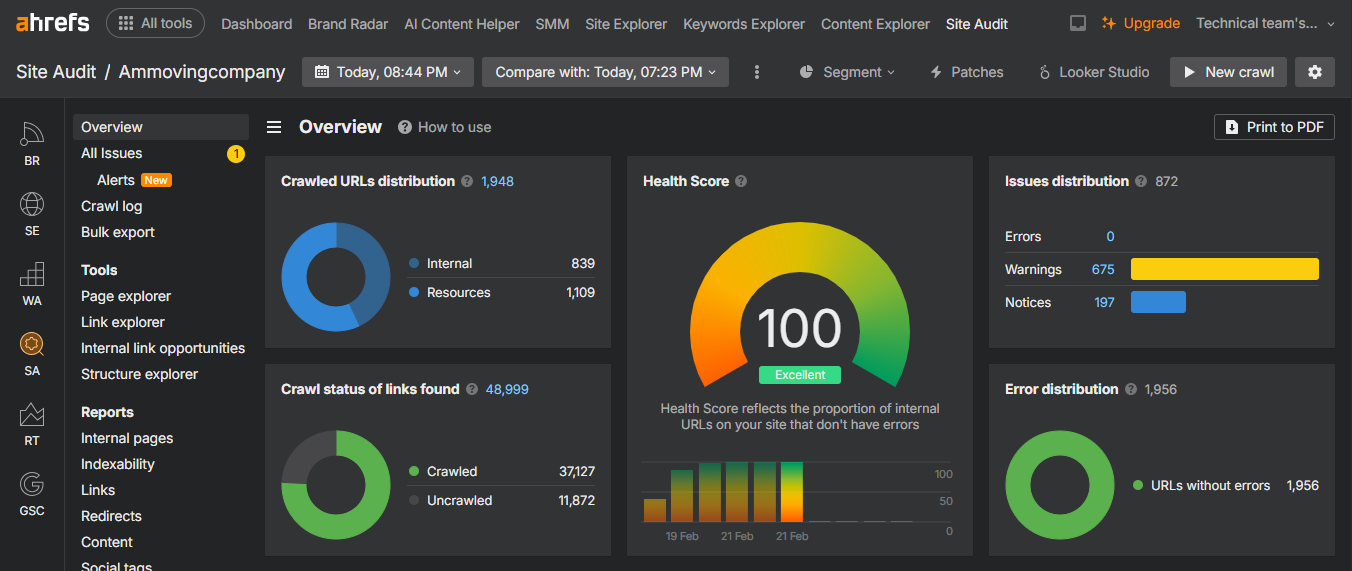Image resolution: width=1352 pixels, height=571 pixels.
Task: Open Content Explorer
Action: [x=876, y=24]
